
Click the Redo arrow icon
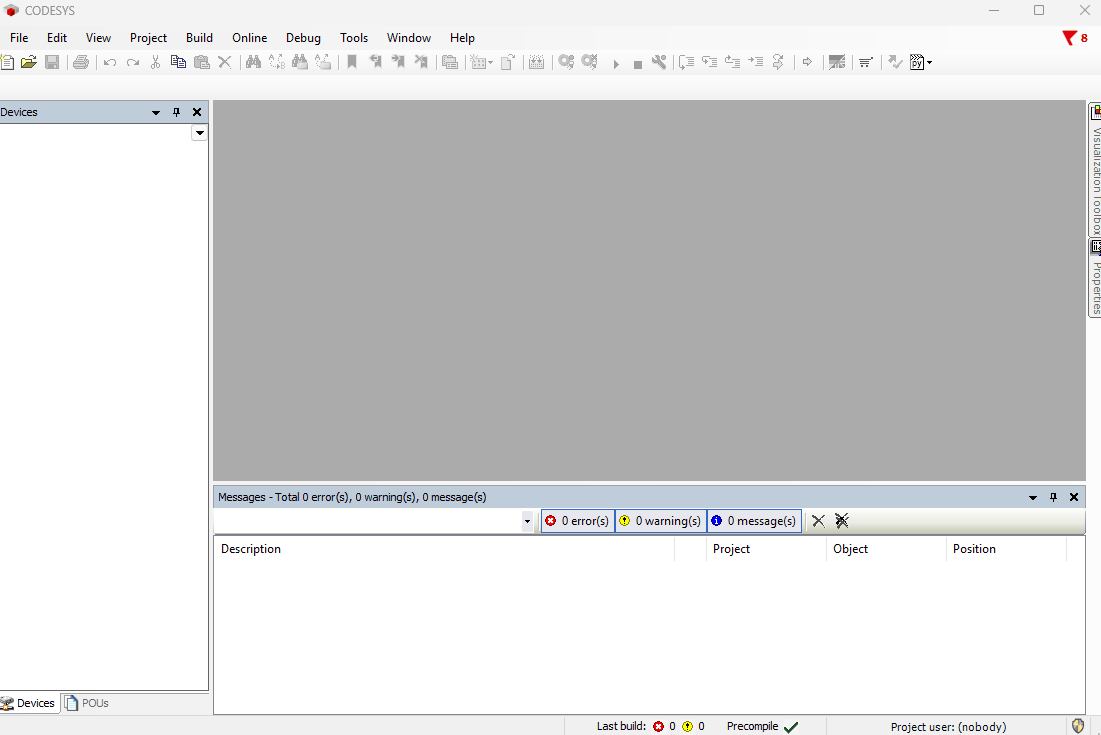coord(133,62)
